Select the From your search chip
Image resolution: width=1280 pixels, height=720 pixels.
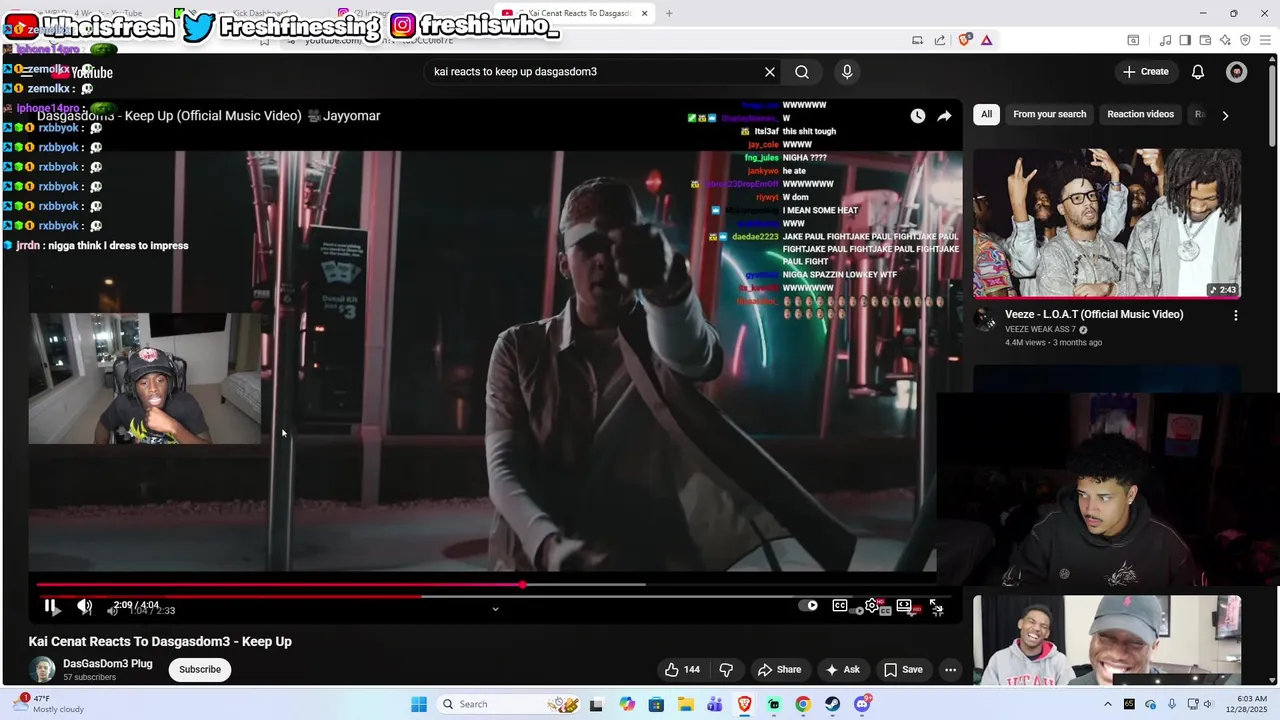coord(1049,114)
